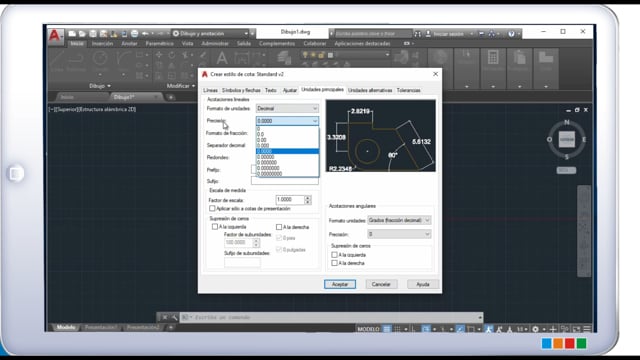Screen dimensions: 640x360
Task: Expand the Modificar panel arrow
Action: (193, 86)
